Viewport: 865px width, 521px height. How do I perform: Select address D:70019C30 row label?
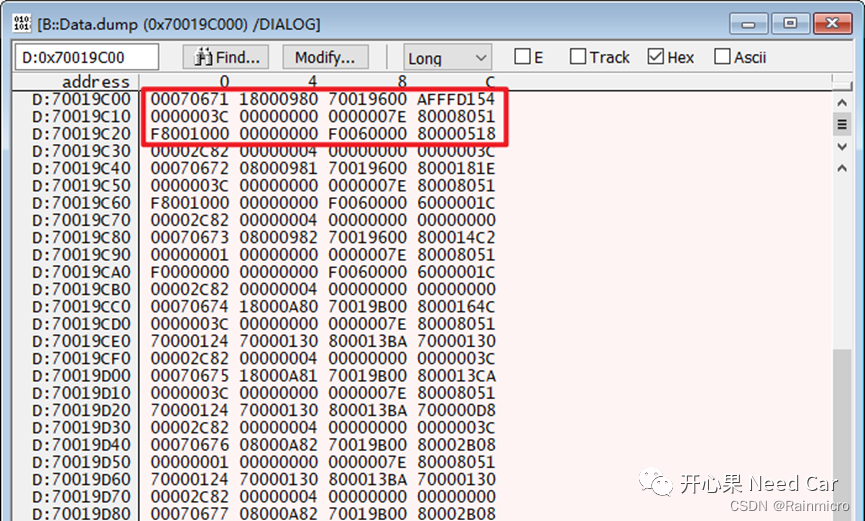81,151
